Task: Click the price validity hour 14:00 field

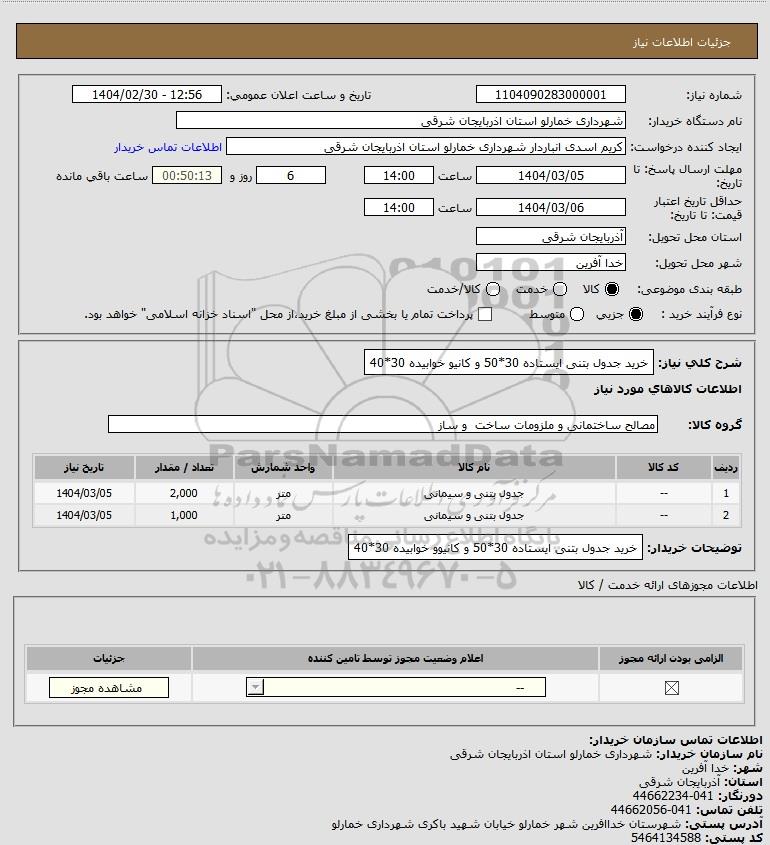Action: [x=399, y=207]
